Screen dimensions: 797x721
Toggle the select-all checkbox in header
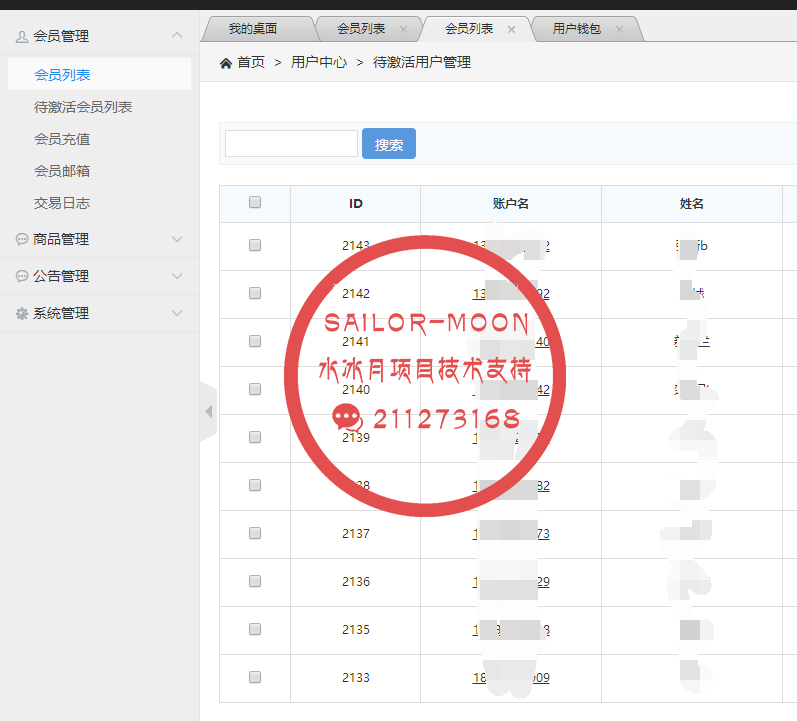[255, 202]
